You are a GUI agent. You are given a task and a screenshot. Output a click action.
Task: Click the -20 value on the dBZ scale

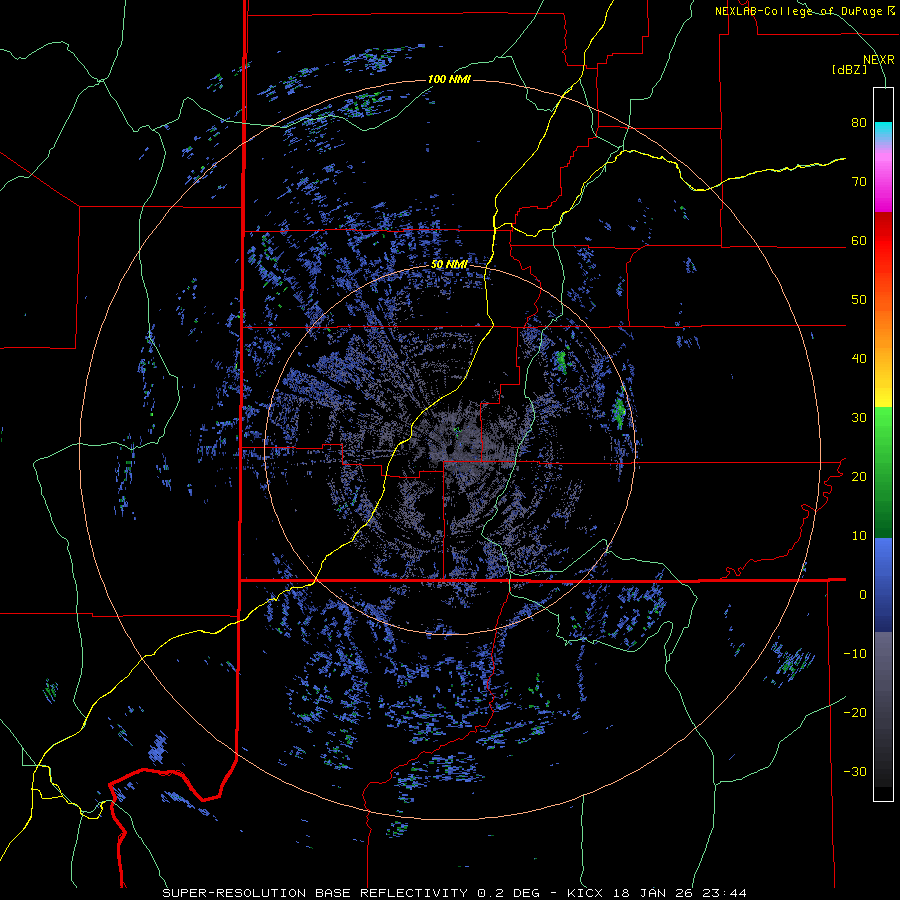(x=855, y=713)
